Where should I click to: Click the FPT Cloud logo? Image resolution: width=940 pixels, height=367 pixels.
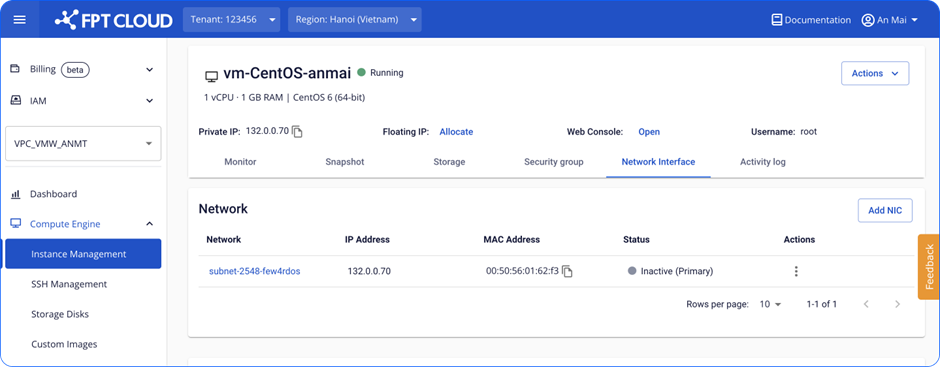coord(114,20)
